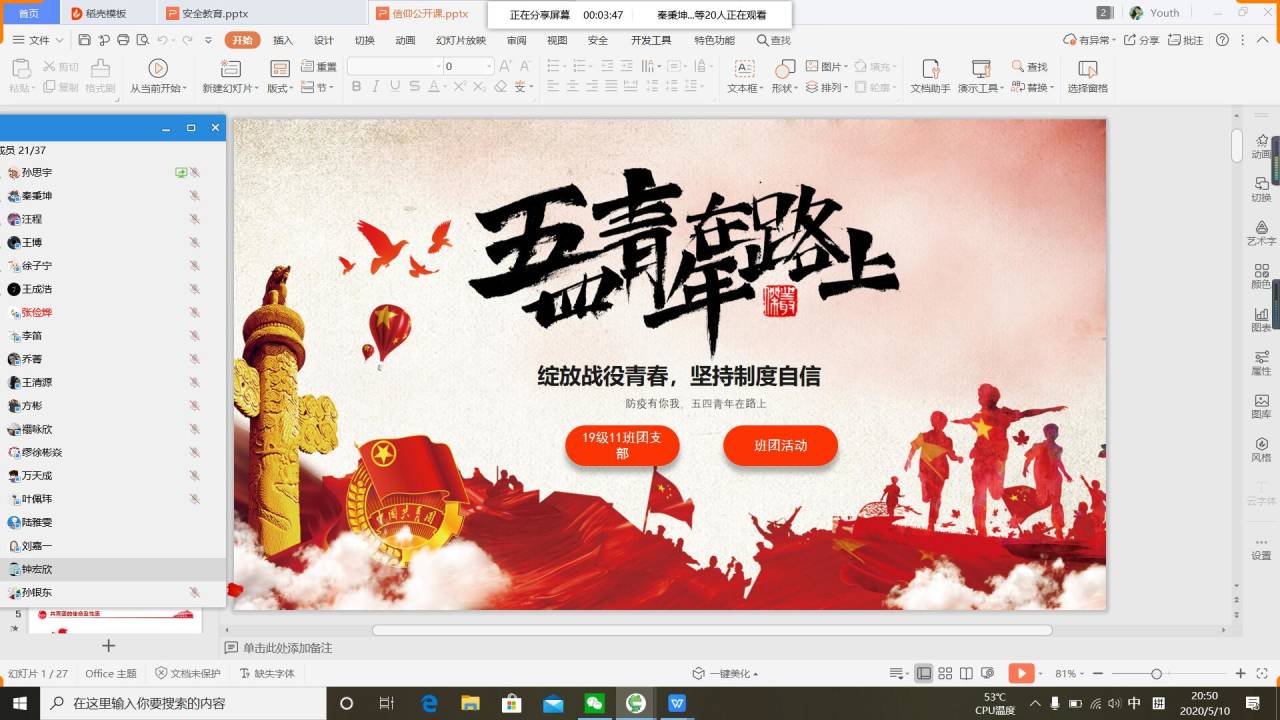Open the Gallery (图库) sidebar icon

coord(1261,405)
